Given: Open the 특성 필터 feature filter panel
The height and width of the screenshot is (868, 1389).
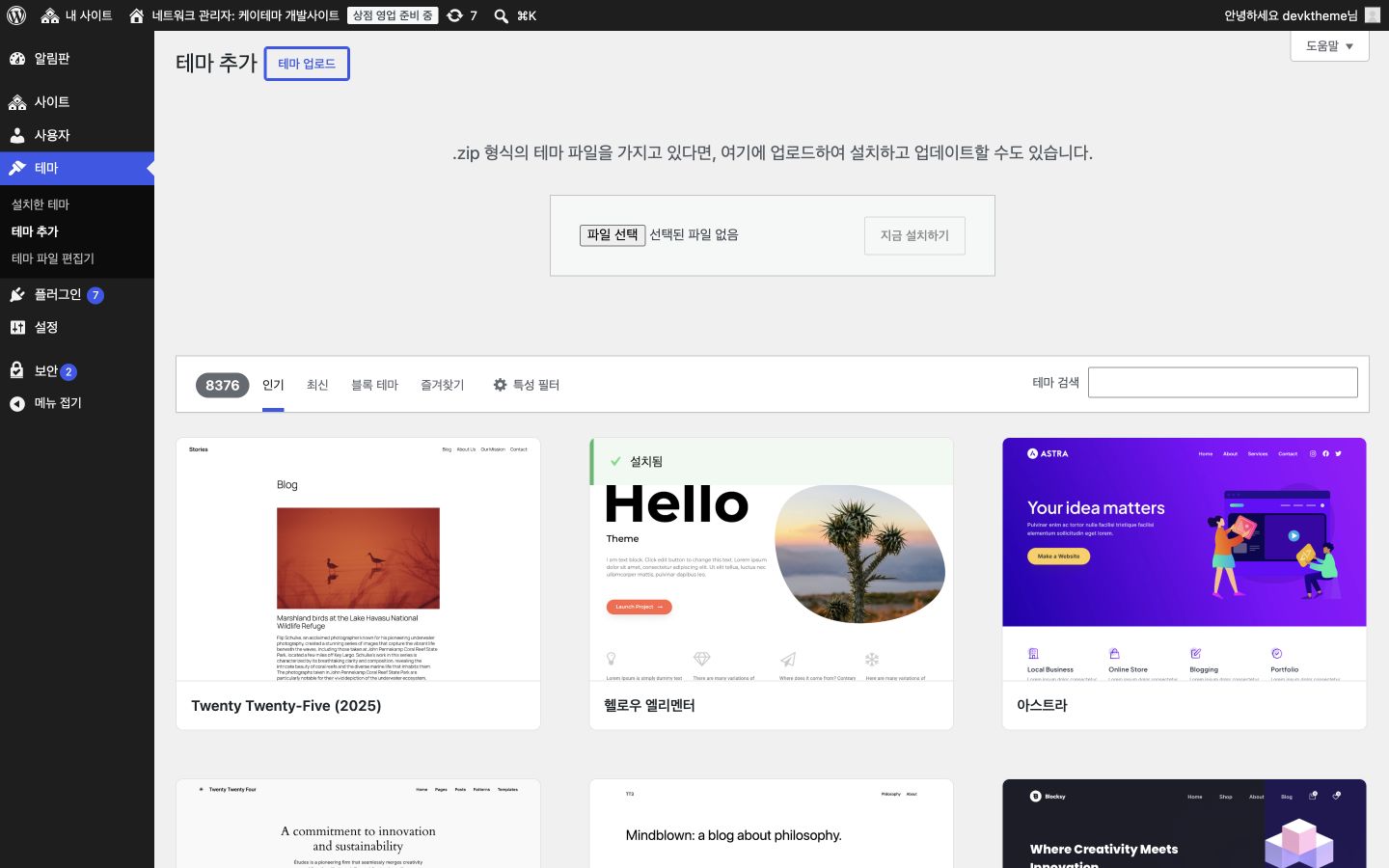Looking at the screenshot, I should coord(527,385).
